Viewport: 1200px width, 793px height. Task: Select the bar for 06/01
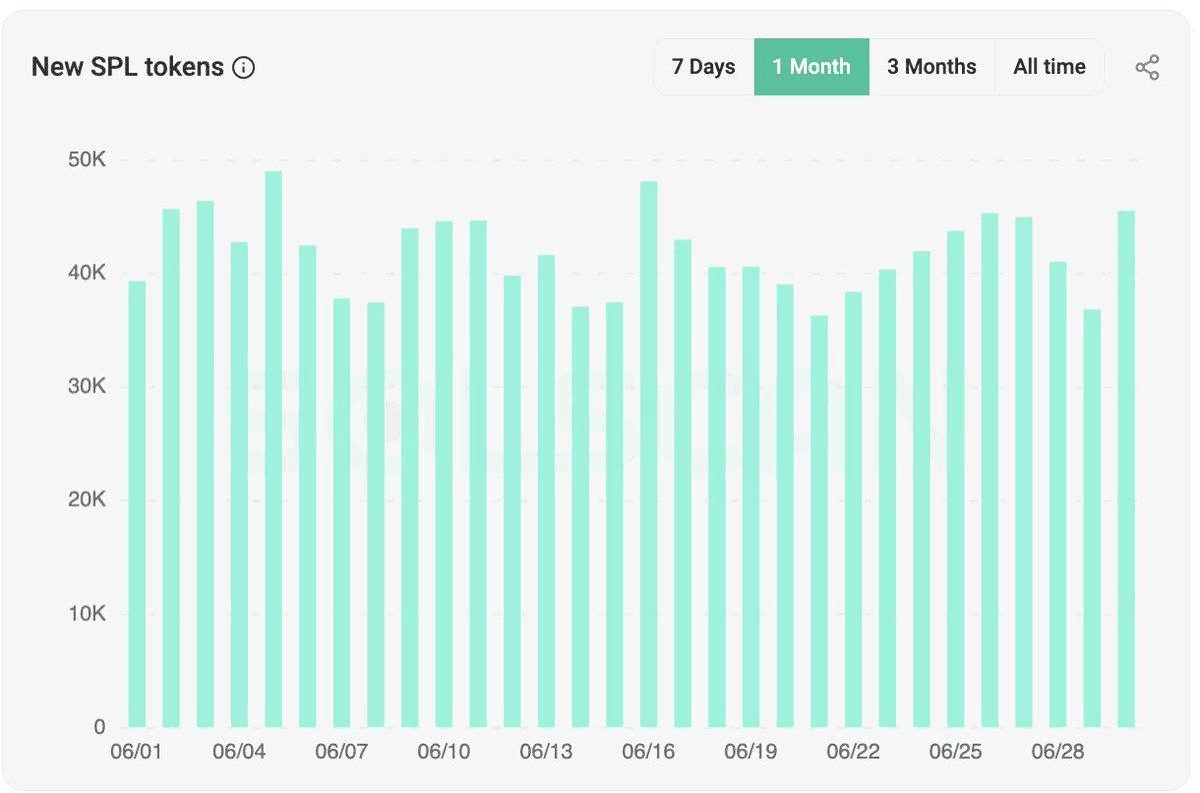point(137,504)
